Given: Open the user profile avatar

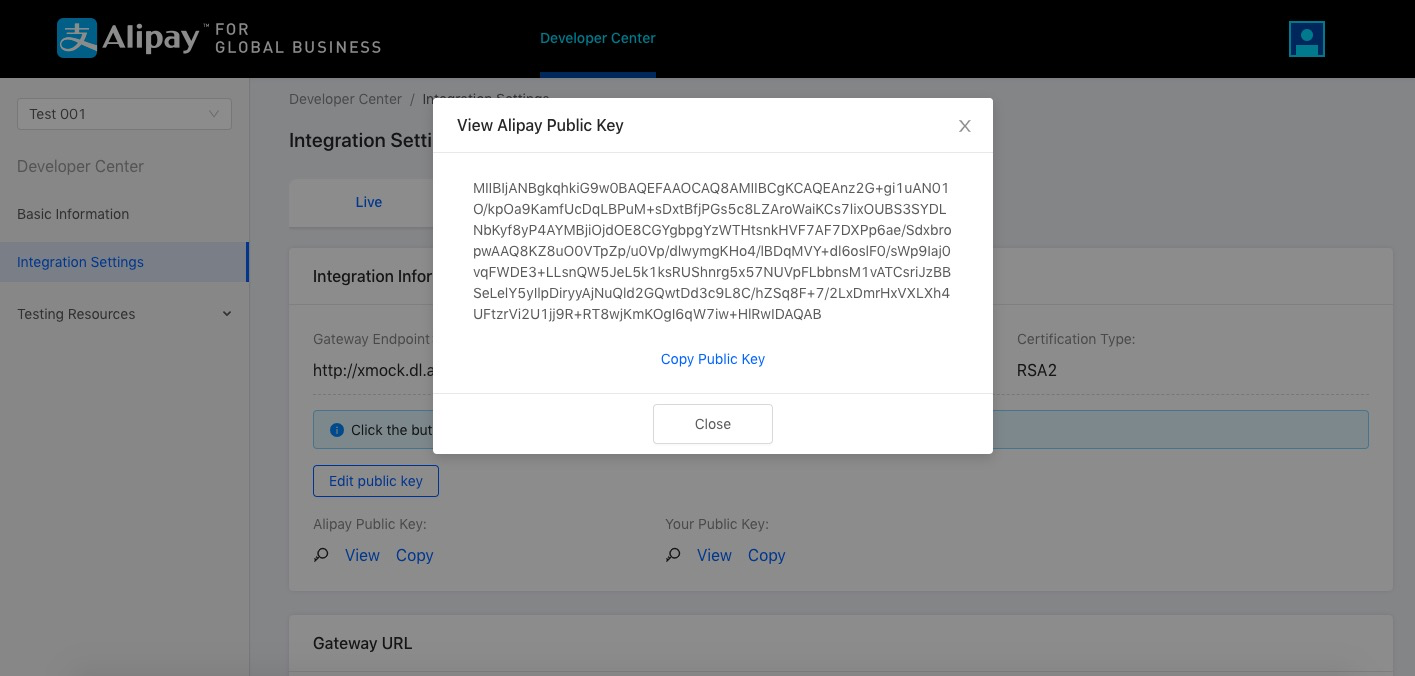Looking at the screenshot, I should pos(1306,39).
